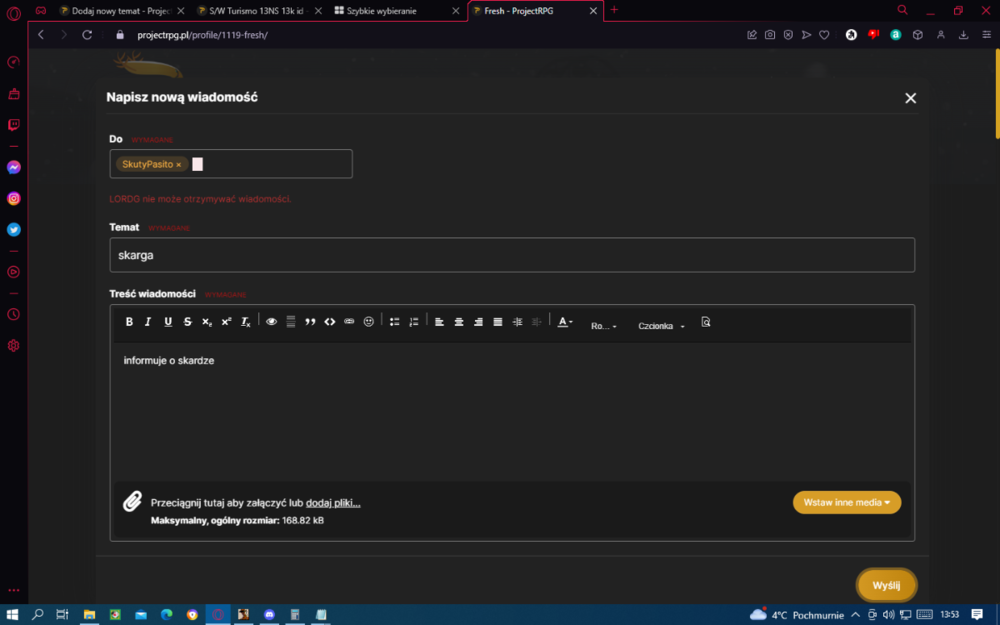
Task: Insert a spoiler with the eye icon
Action: coord(272,322)
